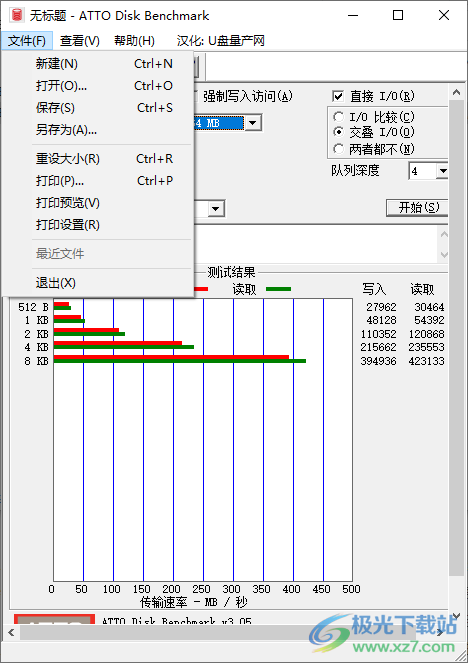This screenshot has height=663, width=468.
Task: Click the description box down arrow
Action: coord(444,255)
